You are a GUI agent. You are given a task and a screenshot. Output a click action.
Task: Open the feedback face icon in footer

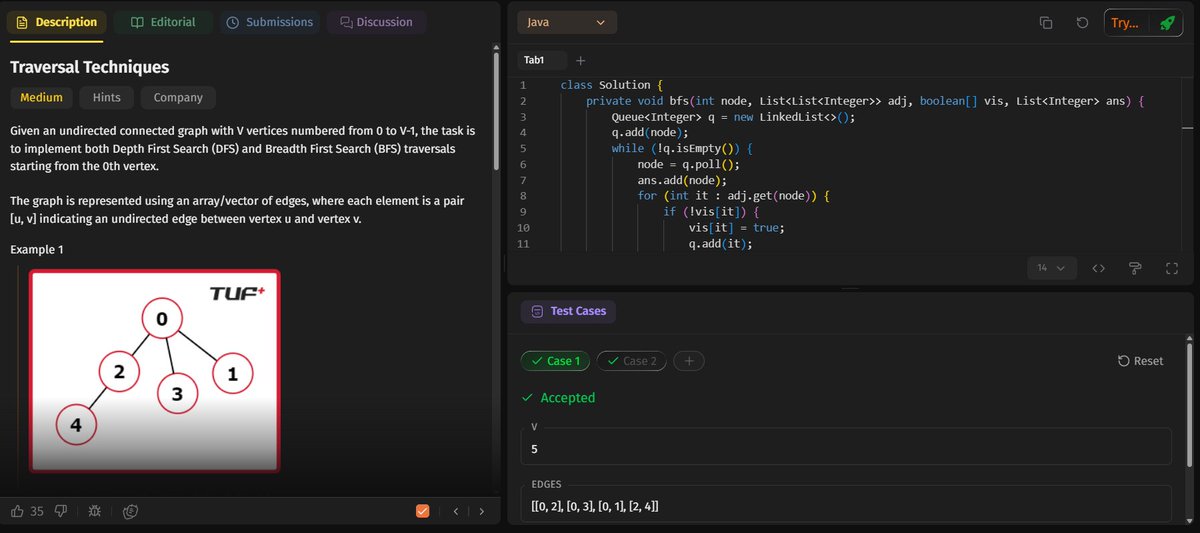point(130,511)
